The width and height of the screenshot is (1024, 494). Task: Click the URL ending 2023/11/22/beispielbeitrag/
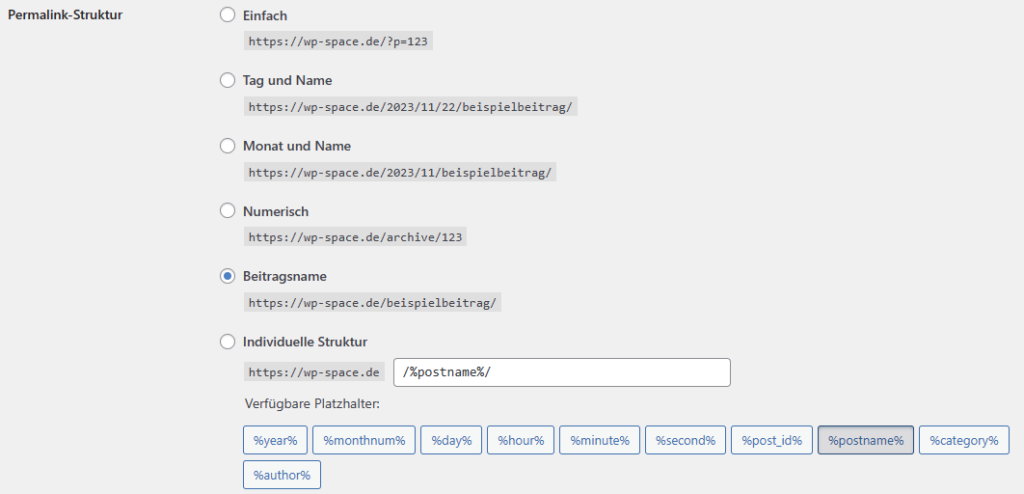click(411, 107)
